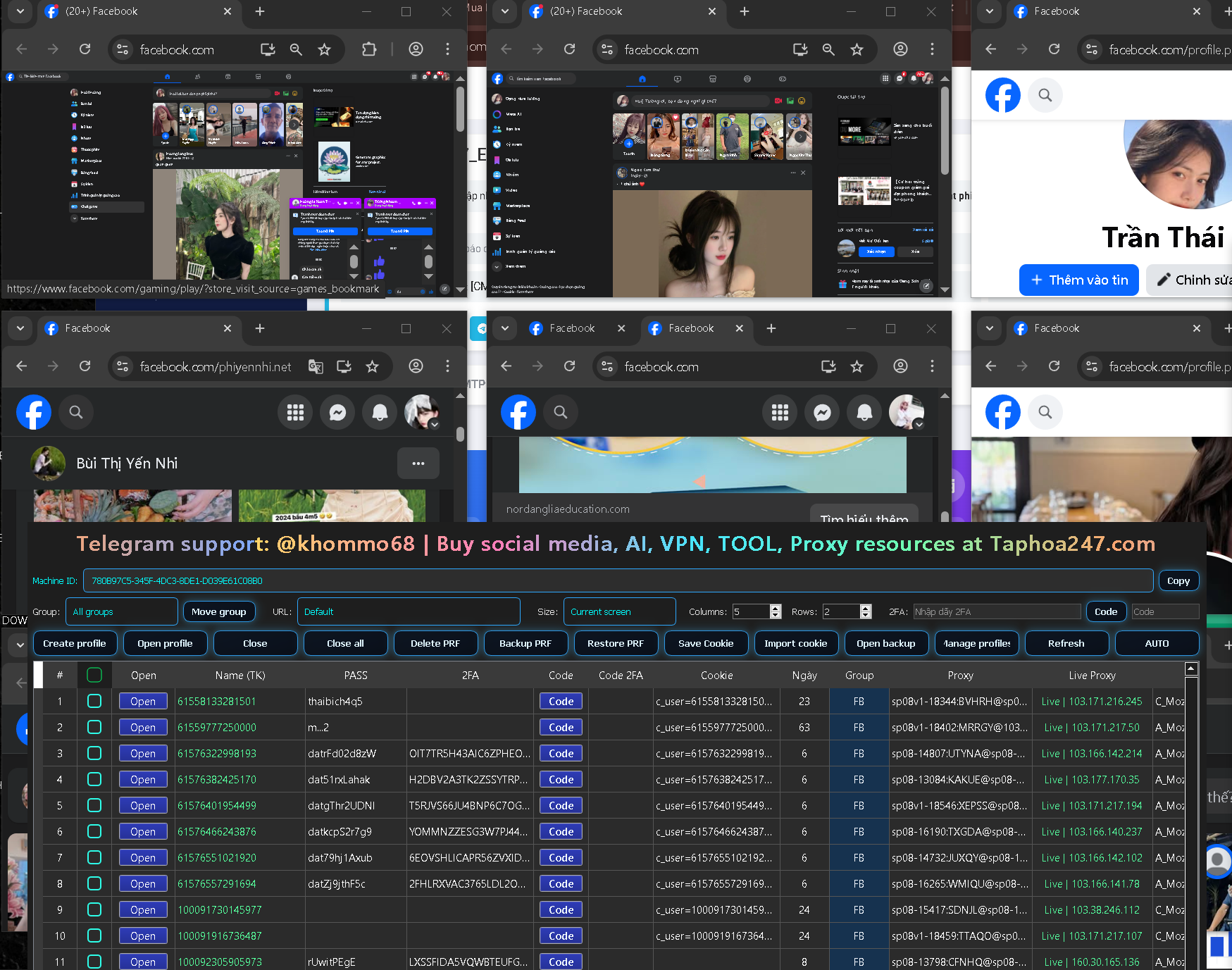Click the Create profile button

click(x=75, y=643)
